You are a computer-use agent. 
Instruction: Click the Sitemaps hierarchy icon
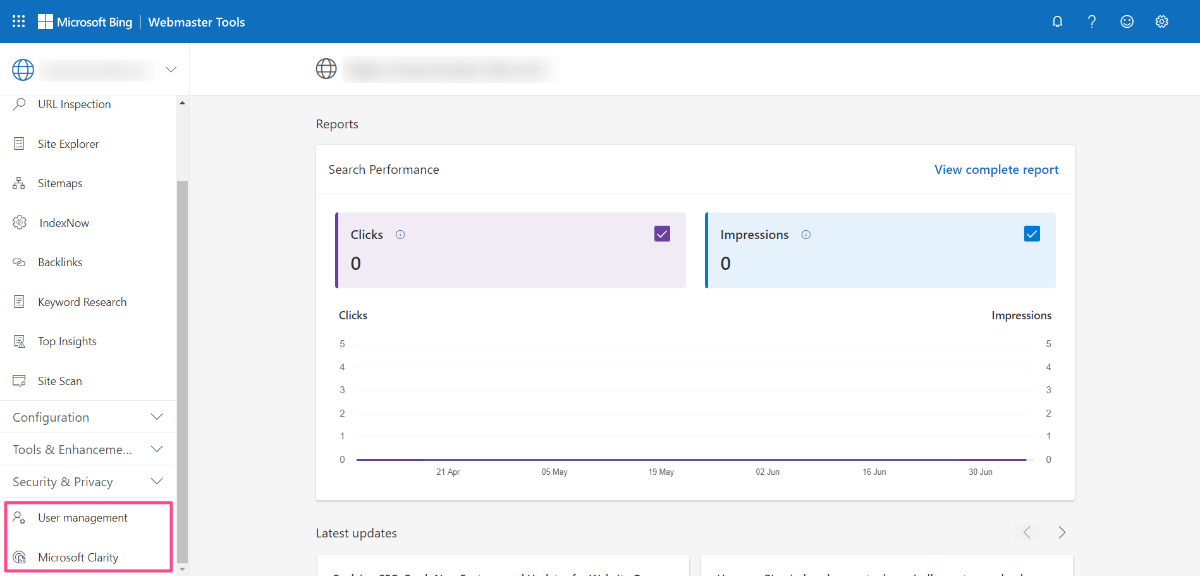pyautogui.click(x=19, y=183)
